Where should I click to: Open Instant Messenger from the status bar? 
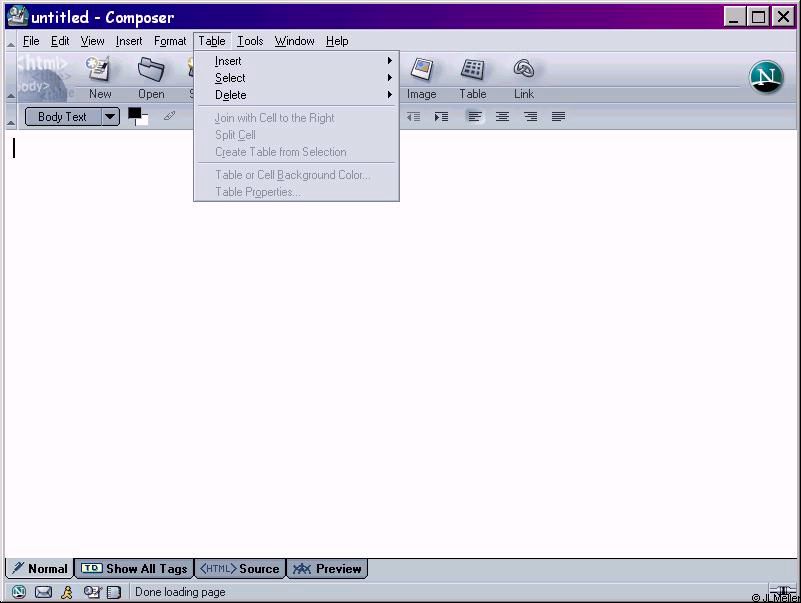point(67,592)
